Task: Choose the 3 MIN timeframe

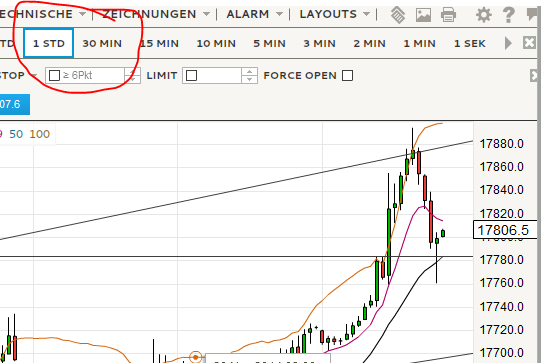Action: pos(319,43)
